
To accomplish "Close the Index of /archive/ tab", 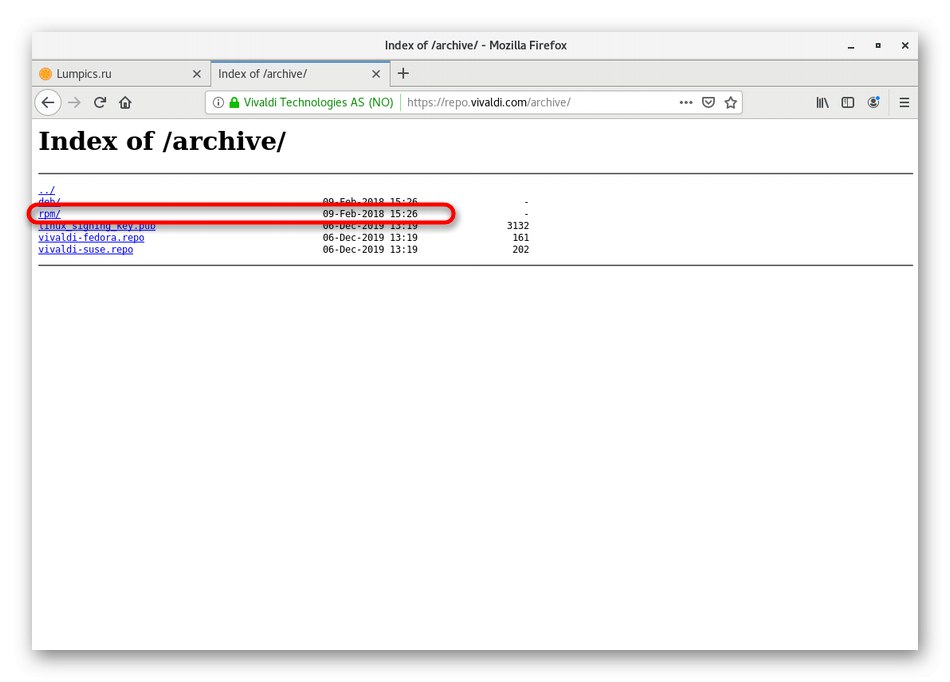I will (x=376, y=74).
